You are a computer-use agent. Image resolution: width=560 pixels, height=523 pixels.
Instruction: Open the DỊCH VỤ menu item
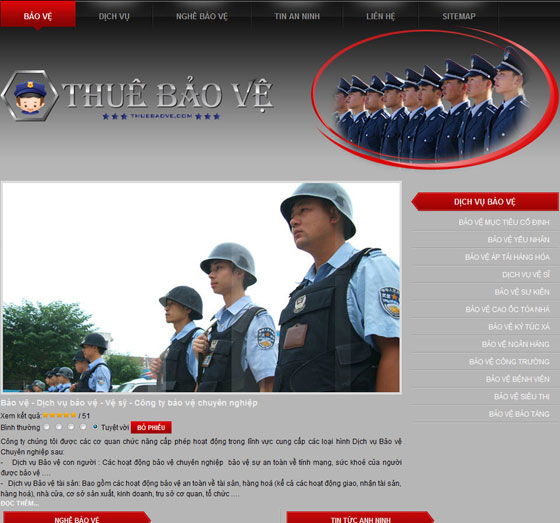click(114, 16)
